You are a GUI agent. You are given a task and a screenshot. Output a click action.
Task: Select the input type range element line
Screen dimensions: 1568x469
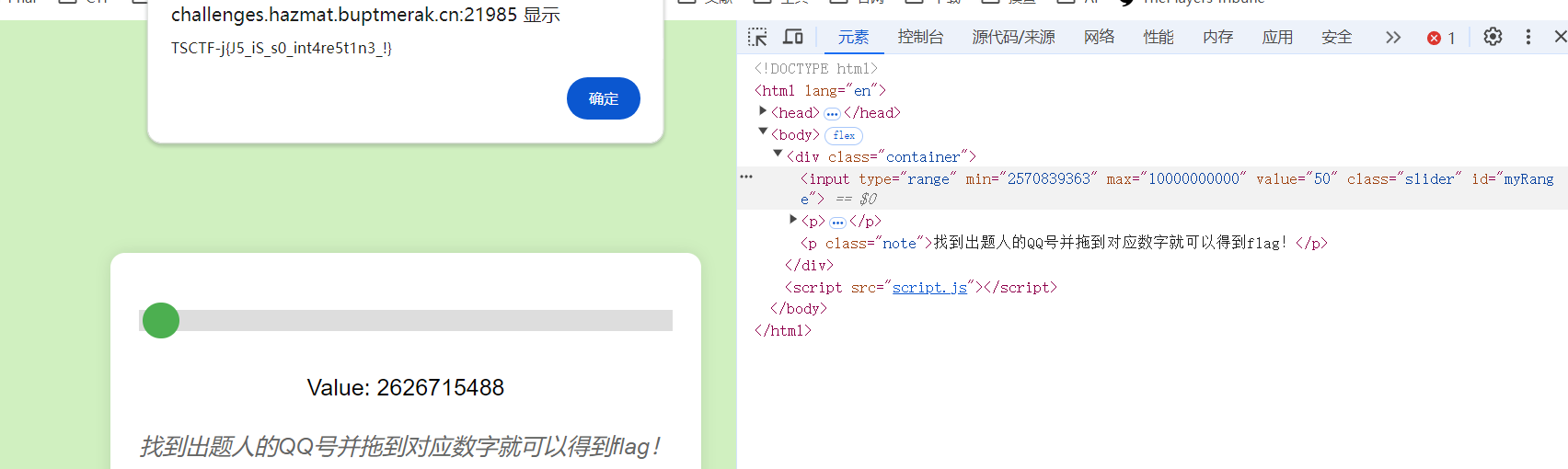pyautogui.click(x=1152, y=189)
